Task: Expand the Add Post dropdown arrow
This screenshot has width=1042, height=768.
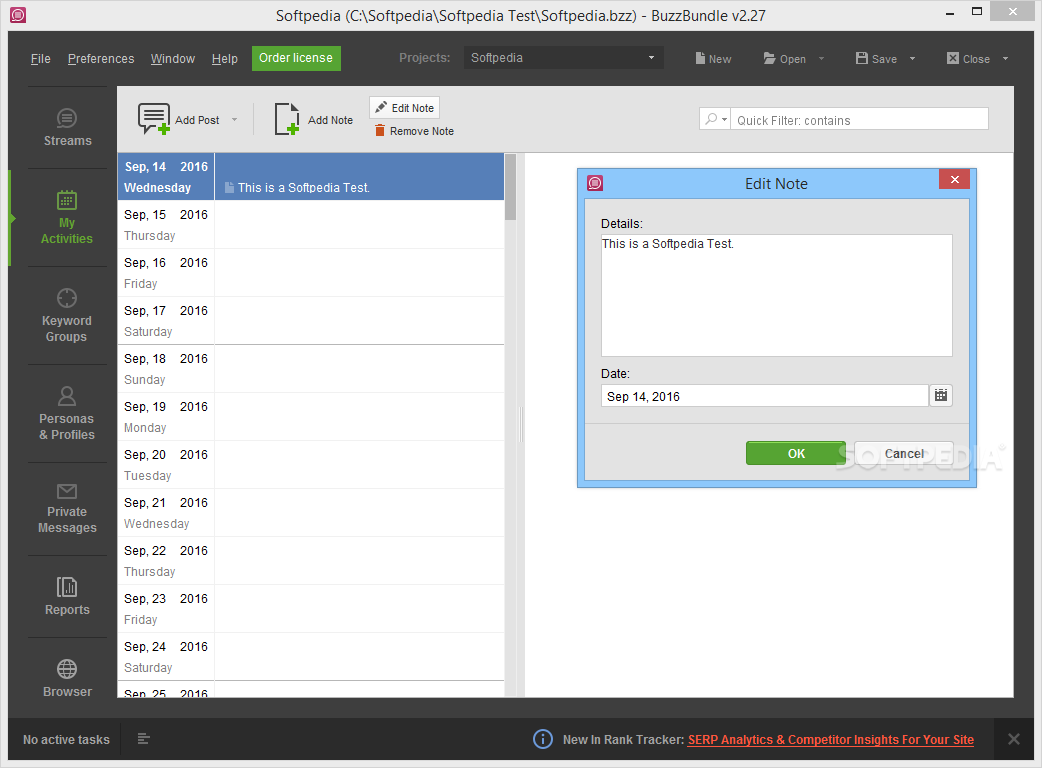Action: coord(235,120)
